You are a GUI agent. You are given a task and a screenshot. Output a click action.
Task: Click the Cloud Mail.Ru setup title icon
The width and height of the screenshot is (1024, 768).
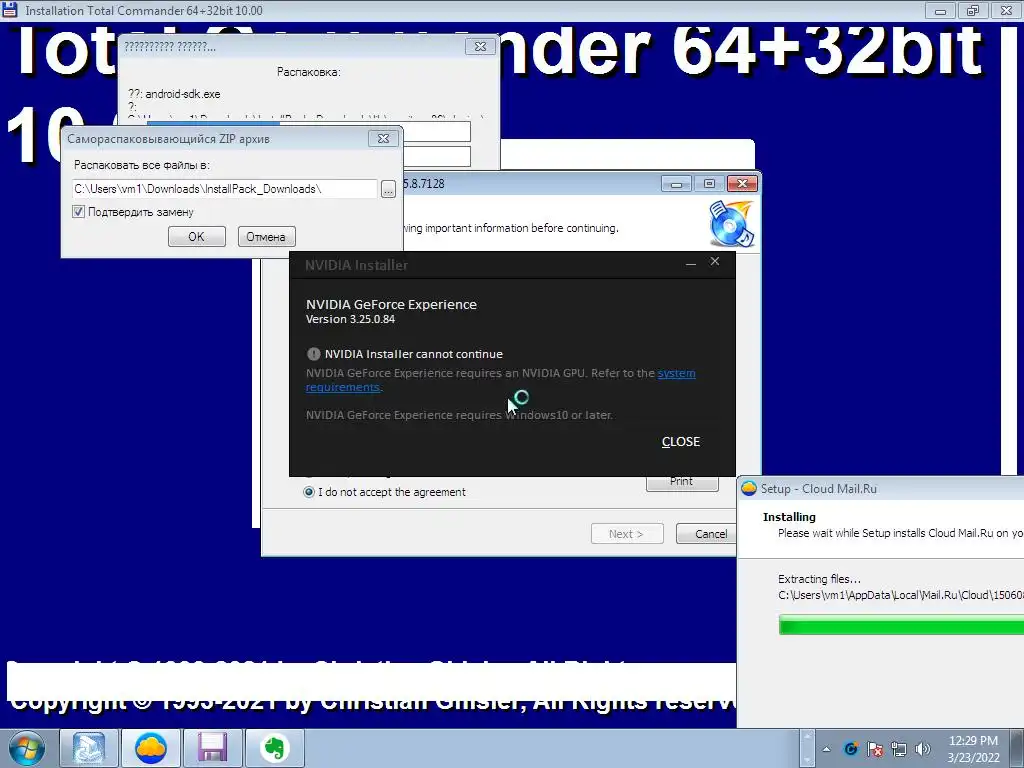coord(749,488)
